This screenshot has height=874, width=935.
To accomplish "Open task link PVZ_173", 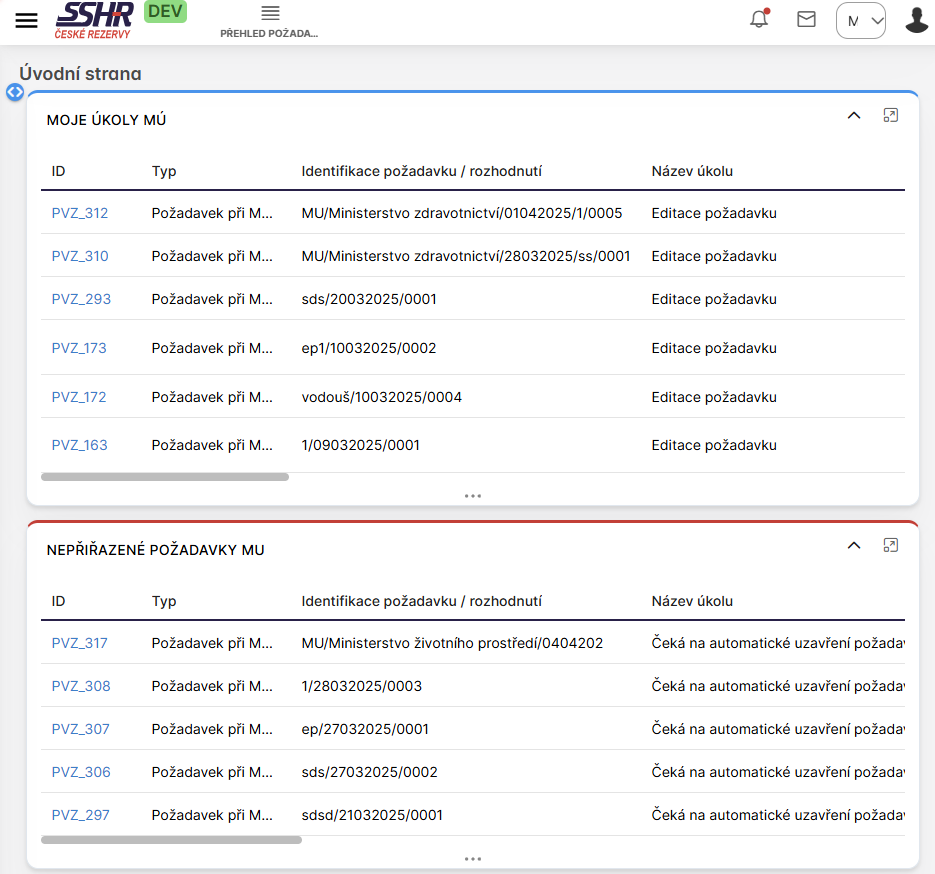I will click(79, 348).
